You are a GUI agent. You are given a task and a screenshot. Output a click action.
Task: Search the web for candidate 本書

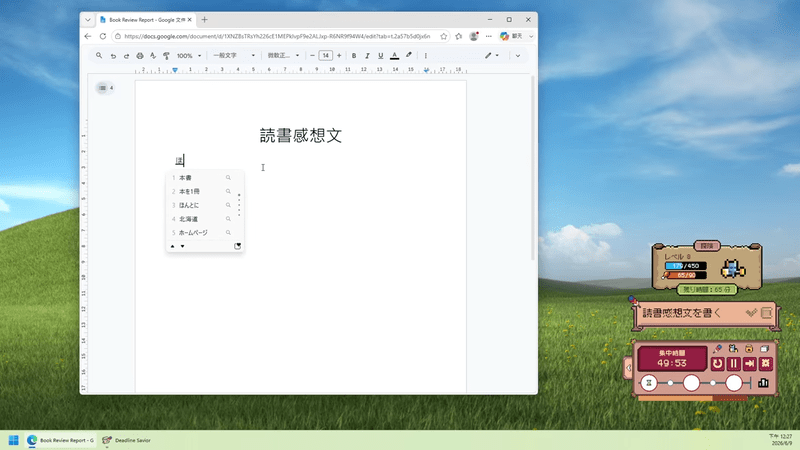click(x=228, y=178)
